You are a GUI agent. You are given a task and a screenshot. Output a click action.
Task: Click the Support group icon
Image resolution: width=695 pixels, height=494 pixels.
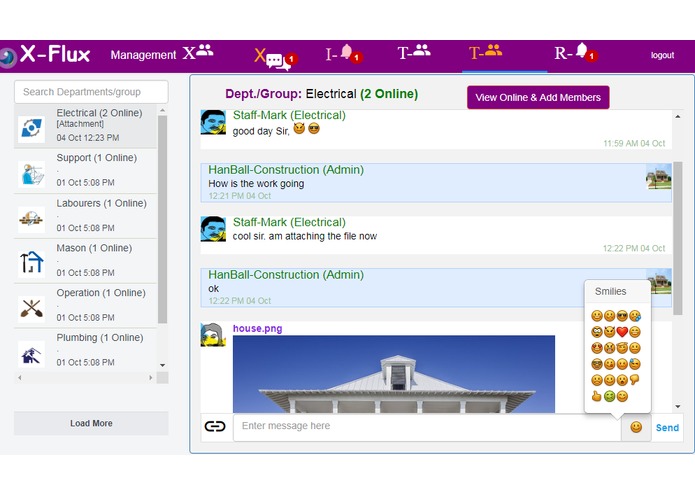(x=31, y=174)
